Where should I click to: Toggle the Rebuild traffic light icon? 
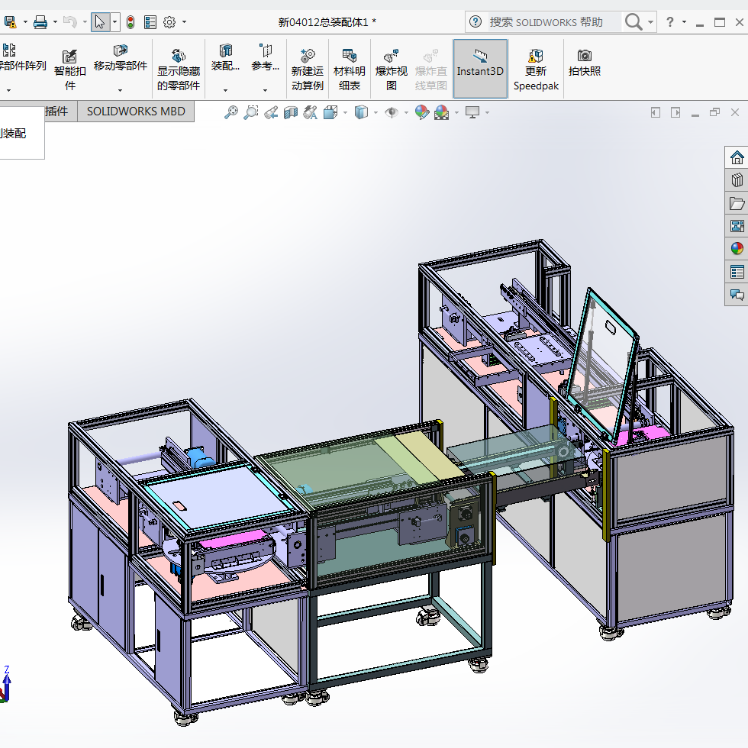pos(130,22)
